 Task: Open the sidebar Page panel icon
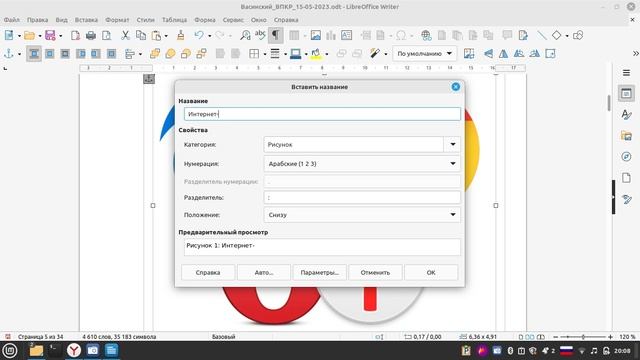[626, 178]
